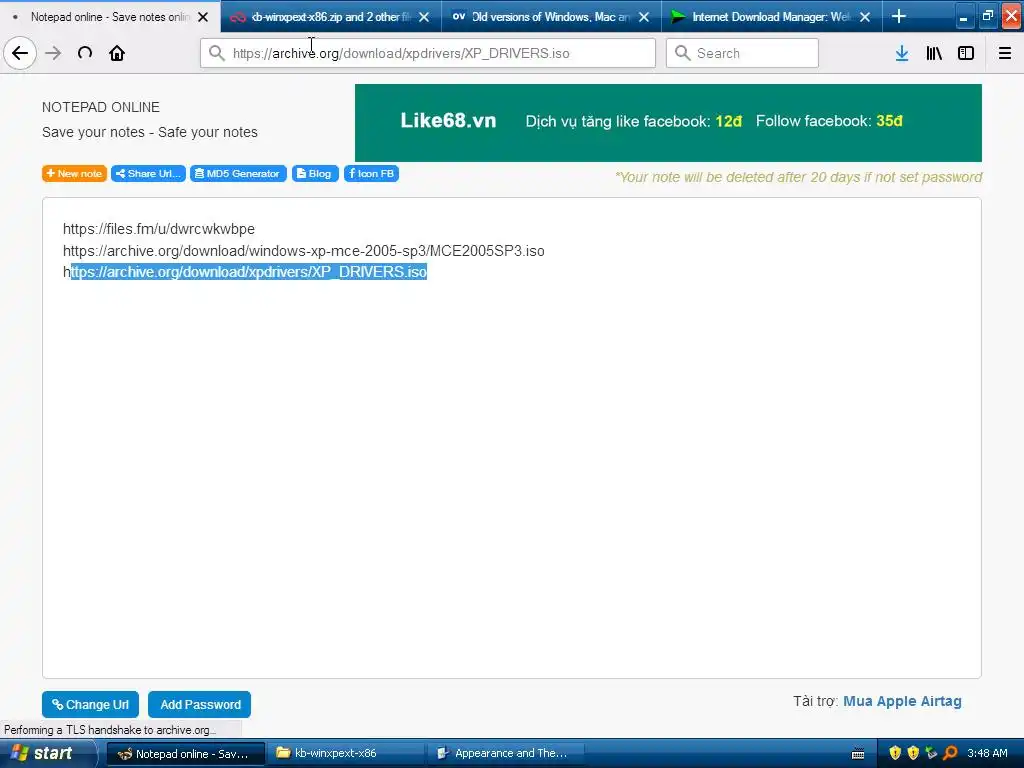Open a new tab with plus button
Image resolution: width=1024 pixels, height=768 pixels.
point(899,16)
